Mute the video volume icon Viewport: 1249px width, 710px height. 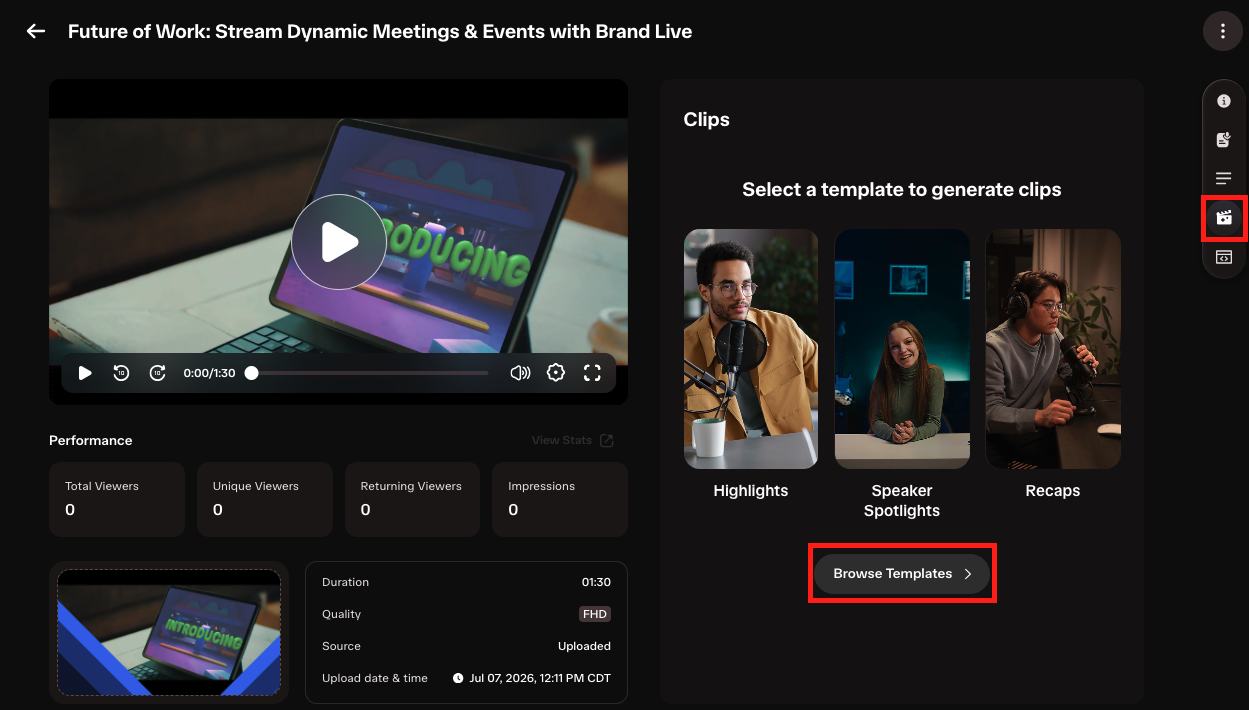[x=520, y=373]
